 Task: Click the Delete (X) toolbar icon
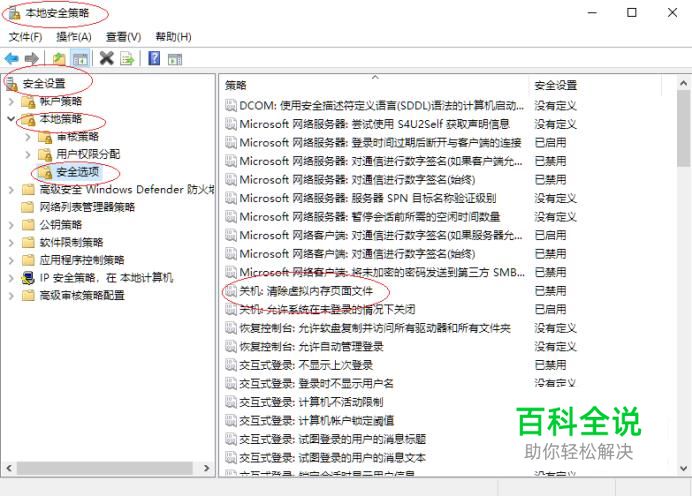pos(106,58)
